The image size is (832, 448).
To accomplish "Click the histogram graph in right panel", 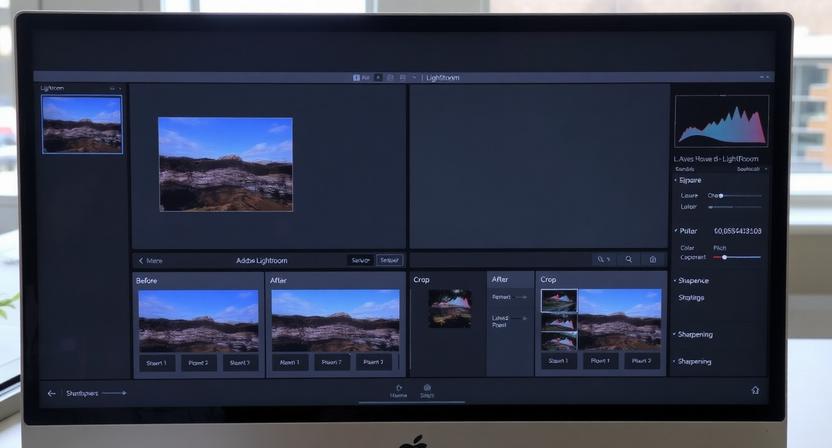I will 722,122.
